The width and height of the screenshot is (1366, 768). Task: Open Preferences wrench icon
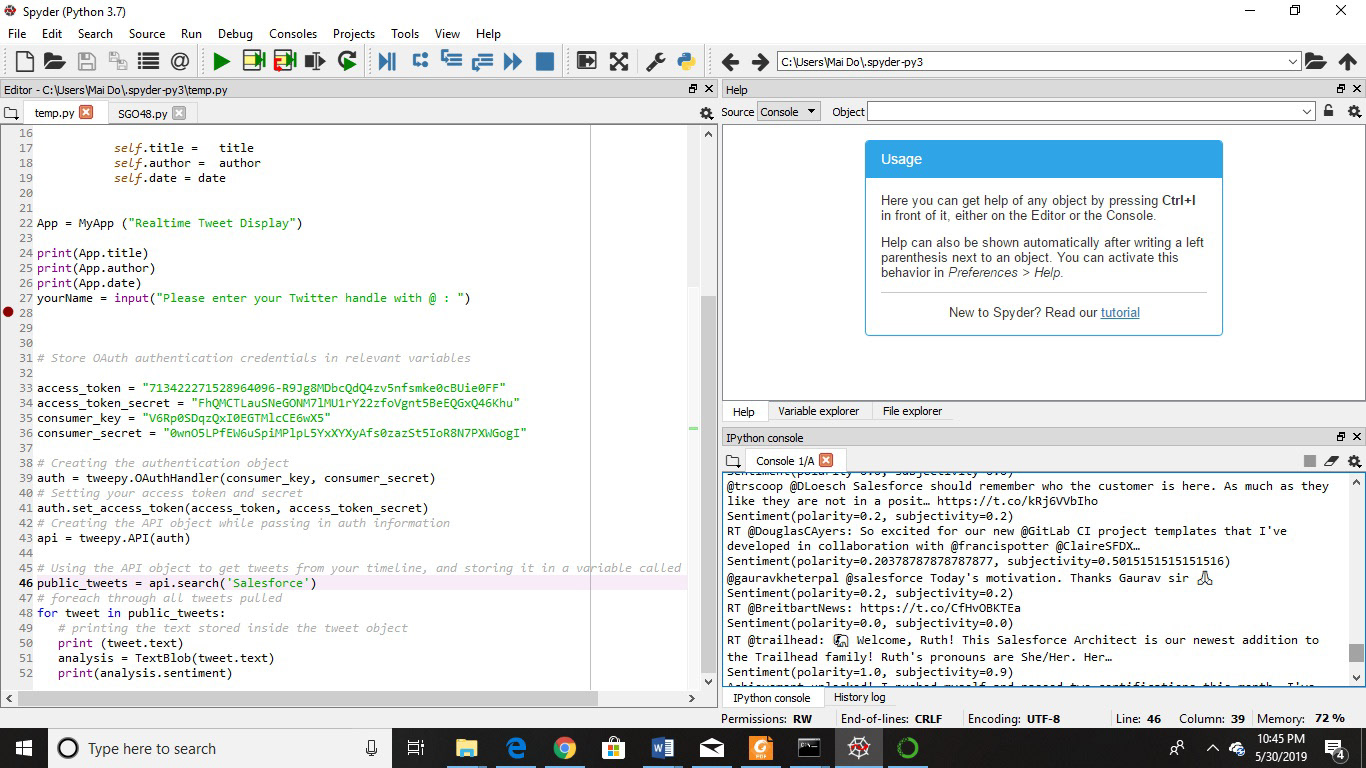coord(656,62)
